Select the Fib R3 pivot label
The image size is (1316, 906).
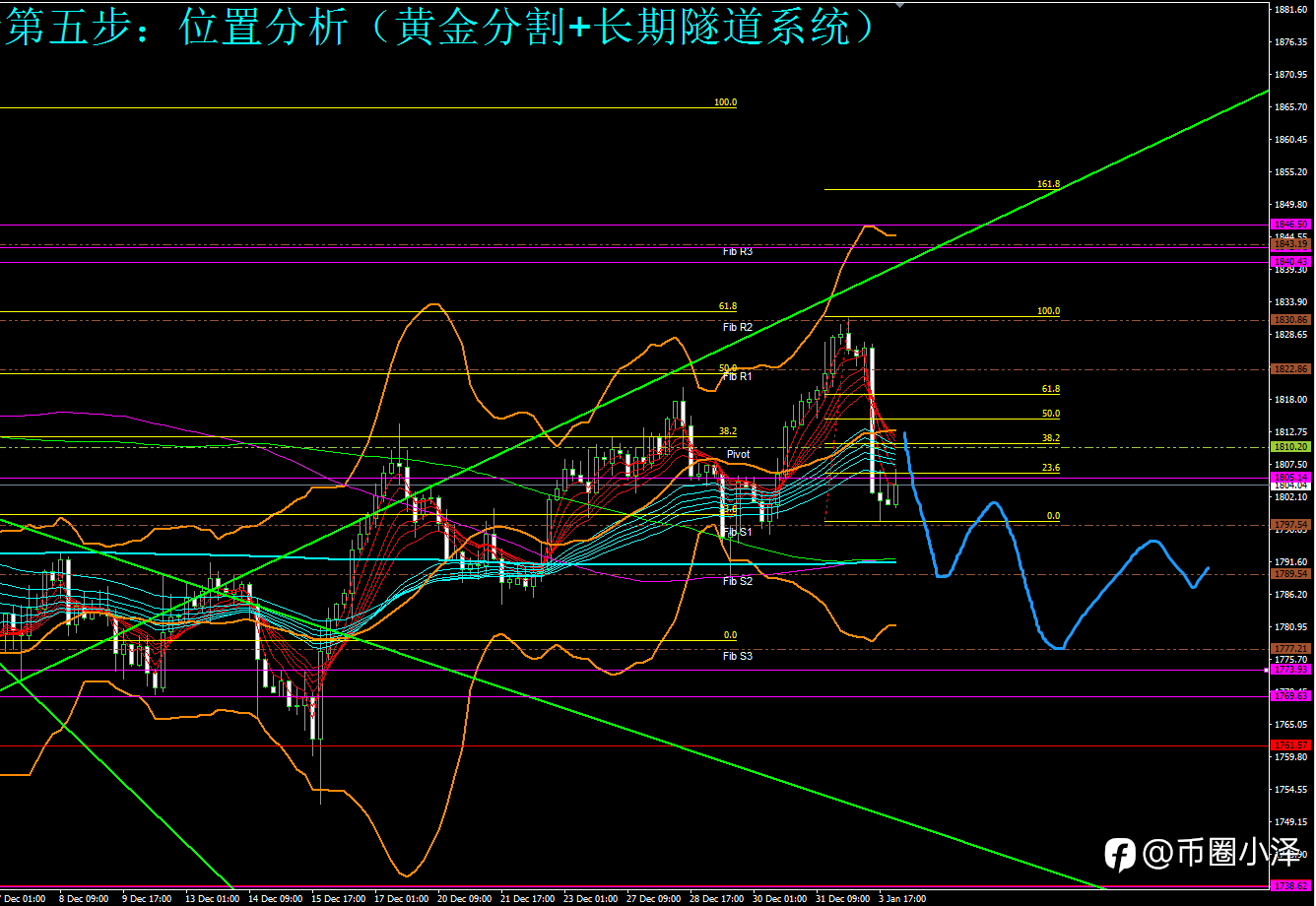738,252
